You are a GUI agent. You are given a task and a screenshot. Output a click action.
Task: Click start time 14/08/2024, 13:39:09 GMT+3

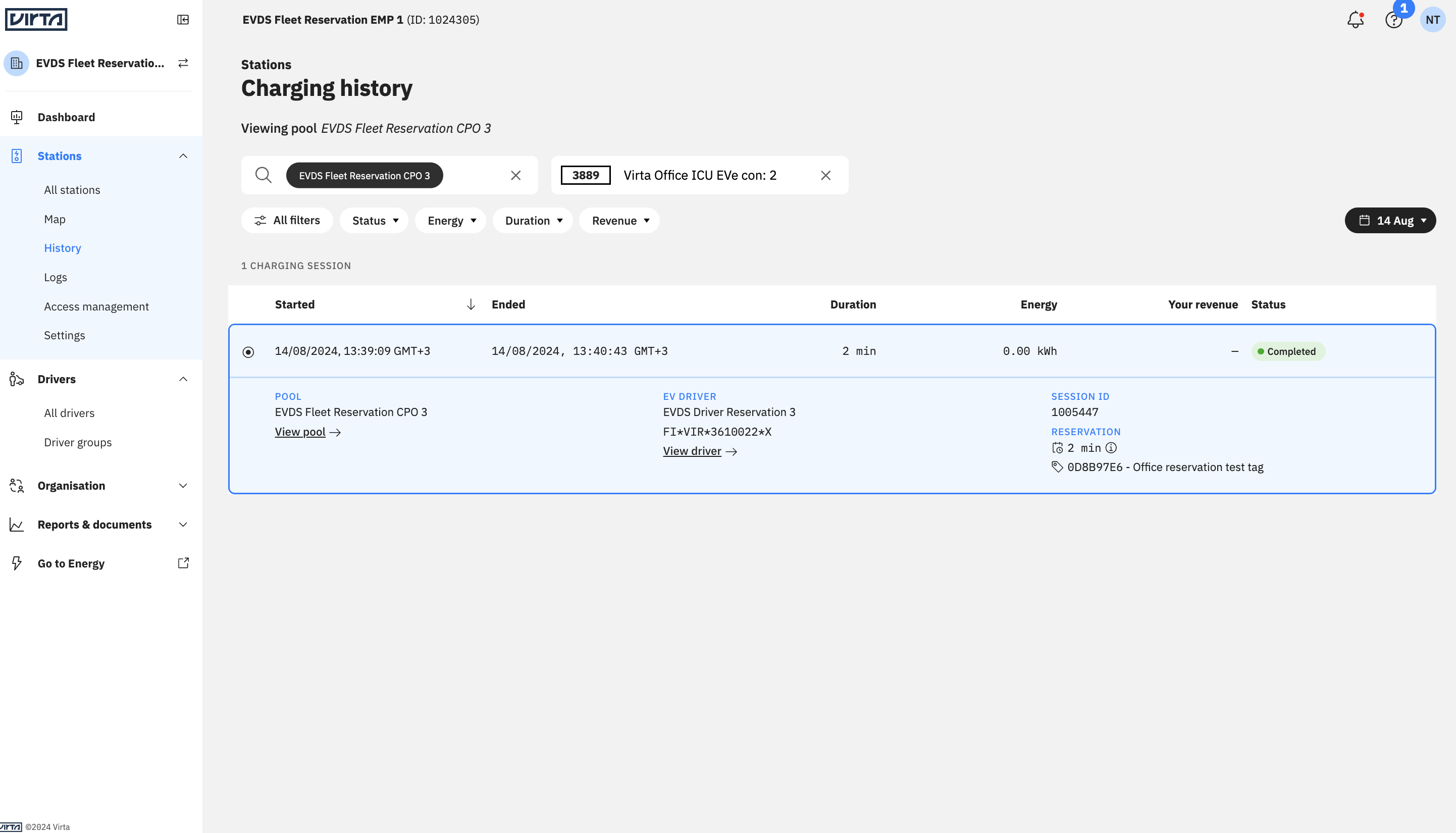(x=352, y=351)
